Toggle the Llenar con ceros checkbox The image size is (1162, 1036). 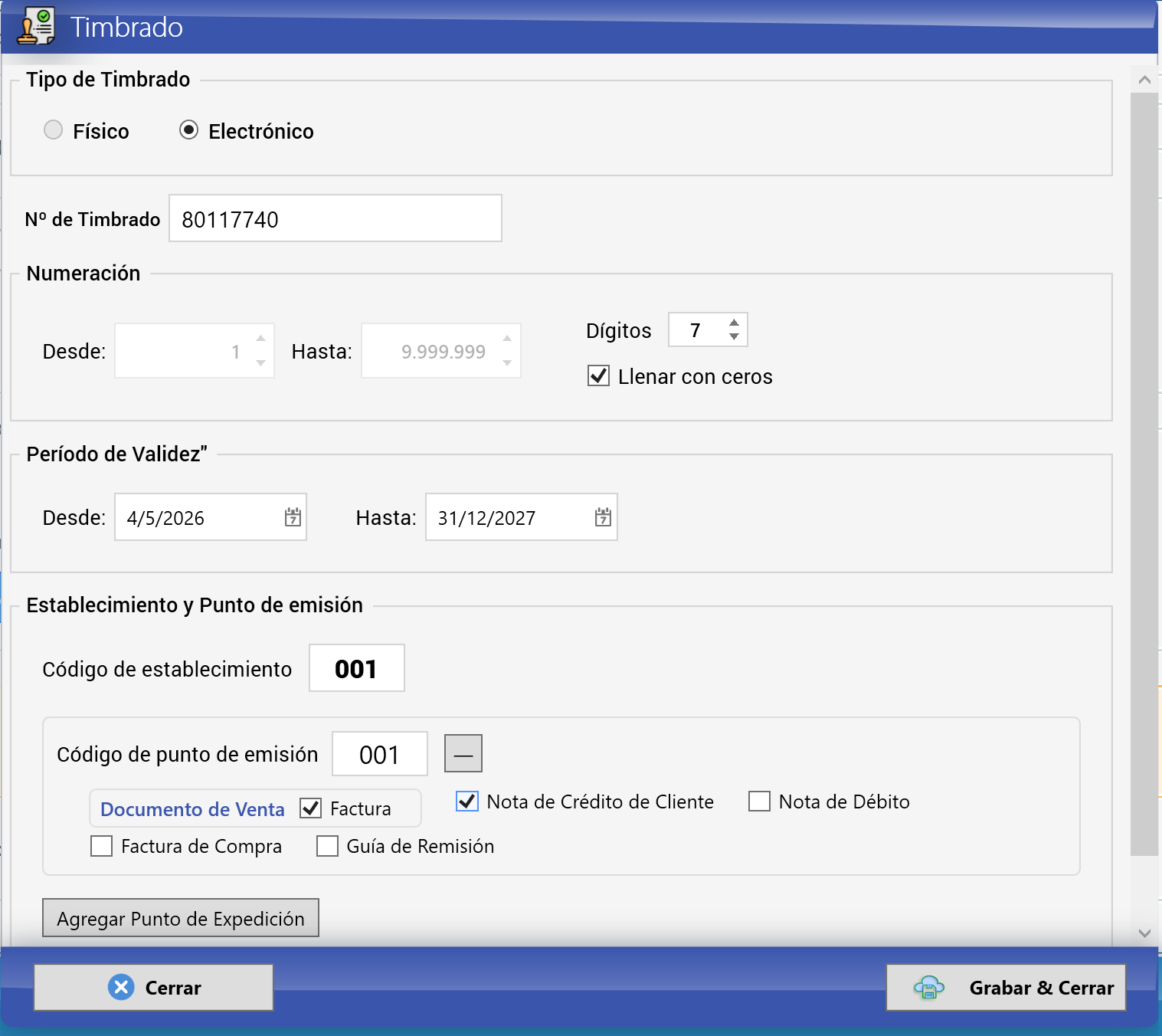[x=598, y=375]
